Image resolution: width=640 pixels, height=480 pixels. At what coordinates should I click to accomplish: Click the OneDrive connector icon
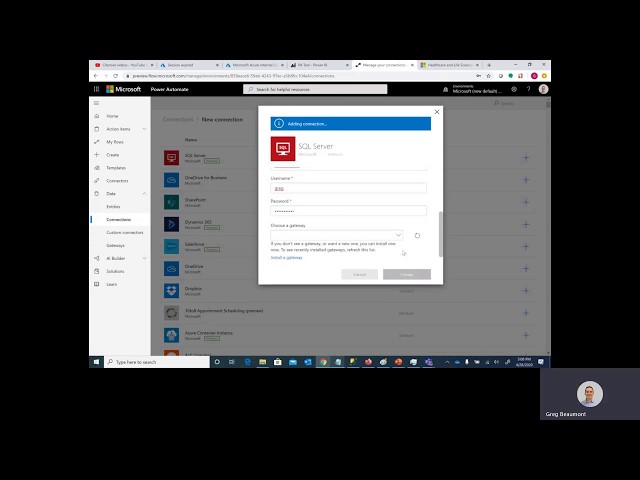[x=171, y=269]
